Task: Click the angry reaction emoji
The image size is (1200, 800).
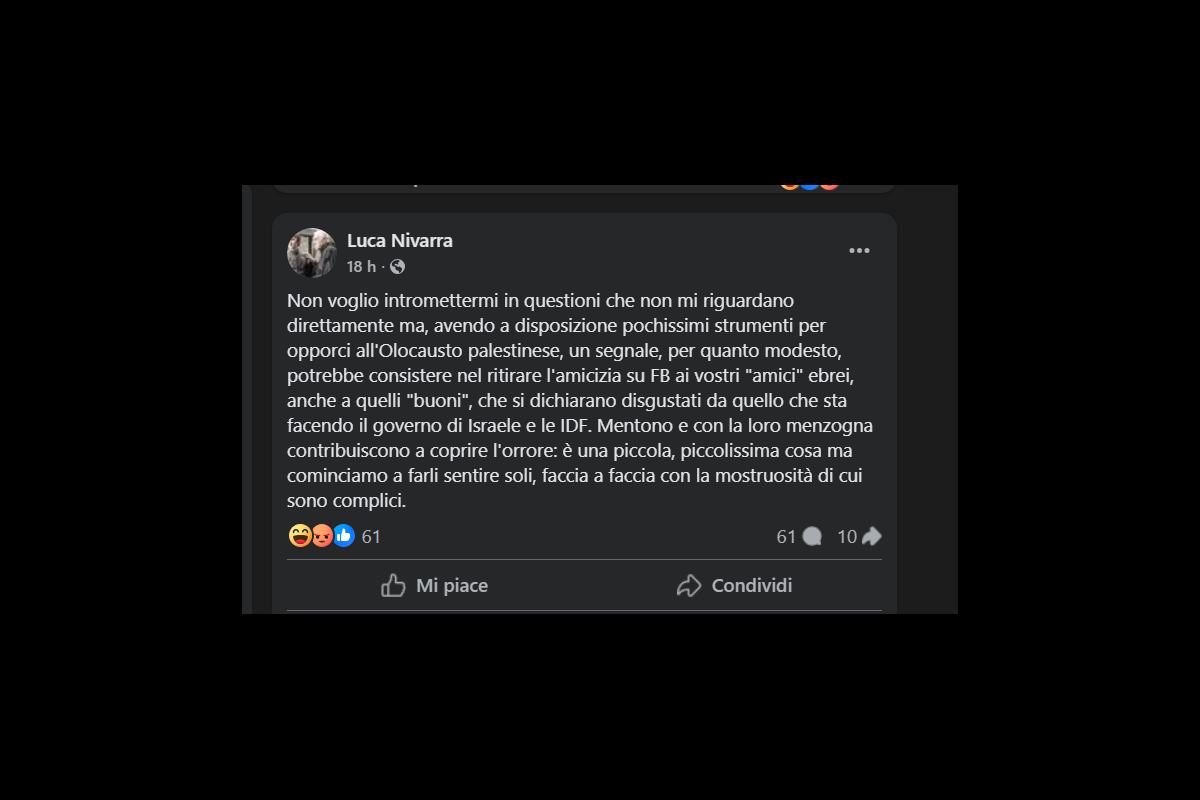Action: pos(321,536)
